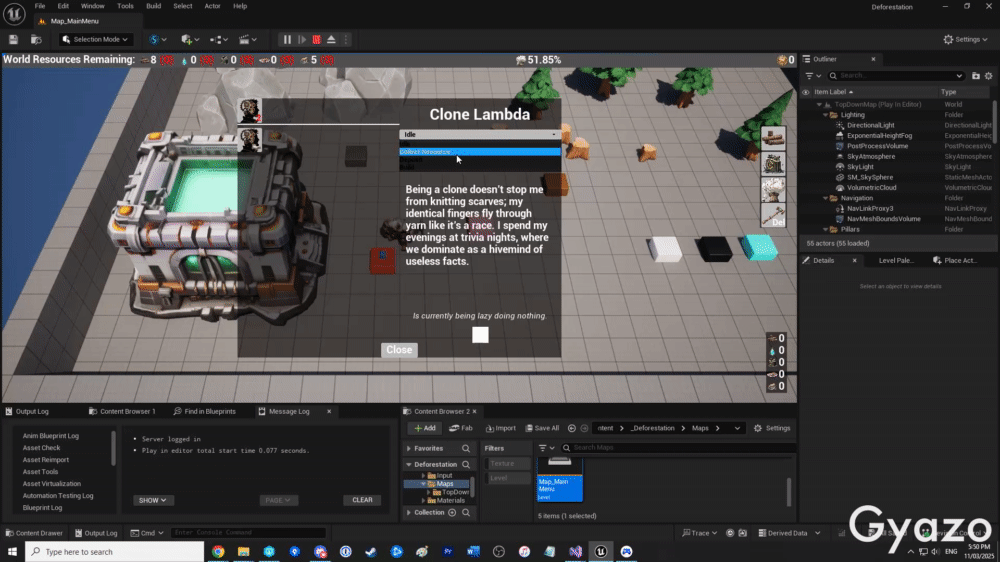Screen dimensions: 1000x562
Task: Pause the play-in-editor simulation
Action: (287, 39)
